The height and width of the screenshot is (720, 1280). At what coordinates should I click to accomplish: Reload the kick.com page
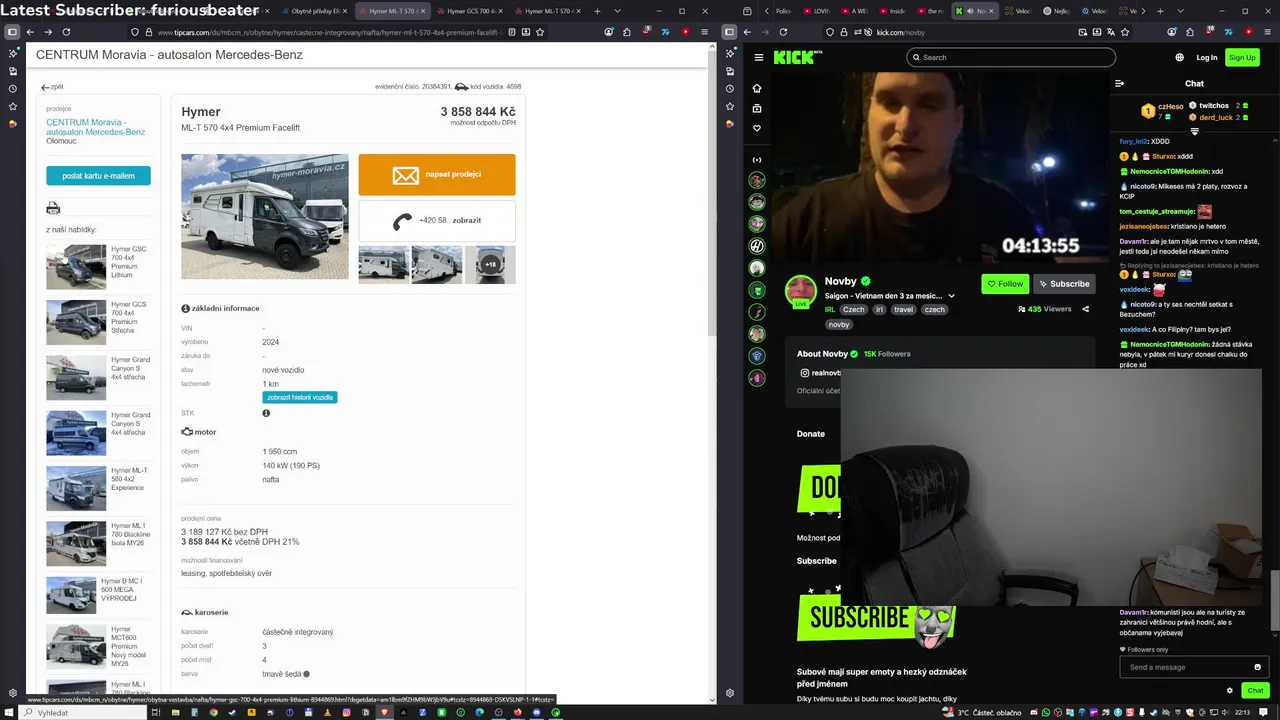point(783,32)
